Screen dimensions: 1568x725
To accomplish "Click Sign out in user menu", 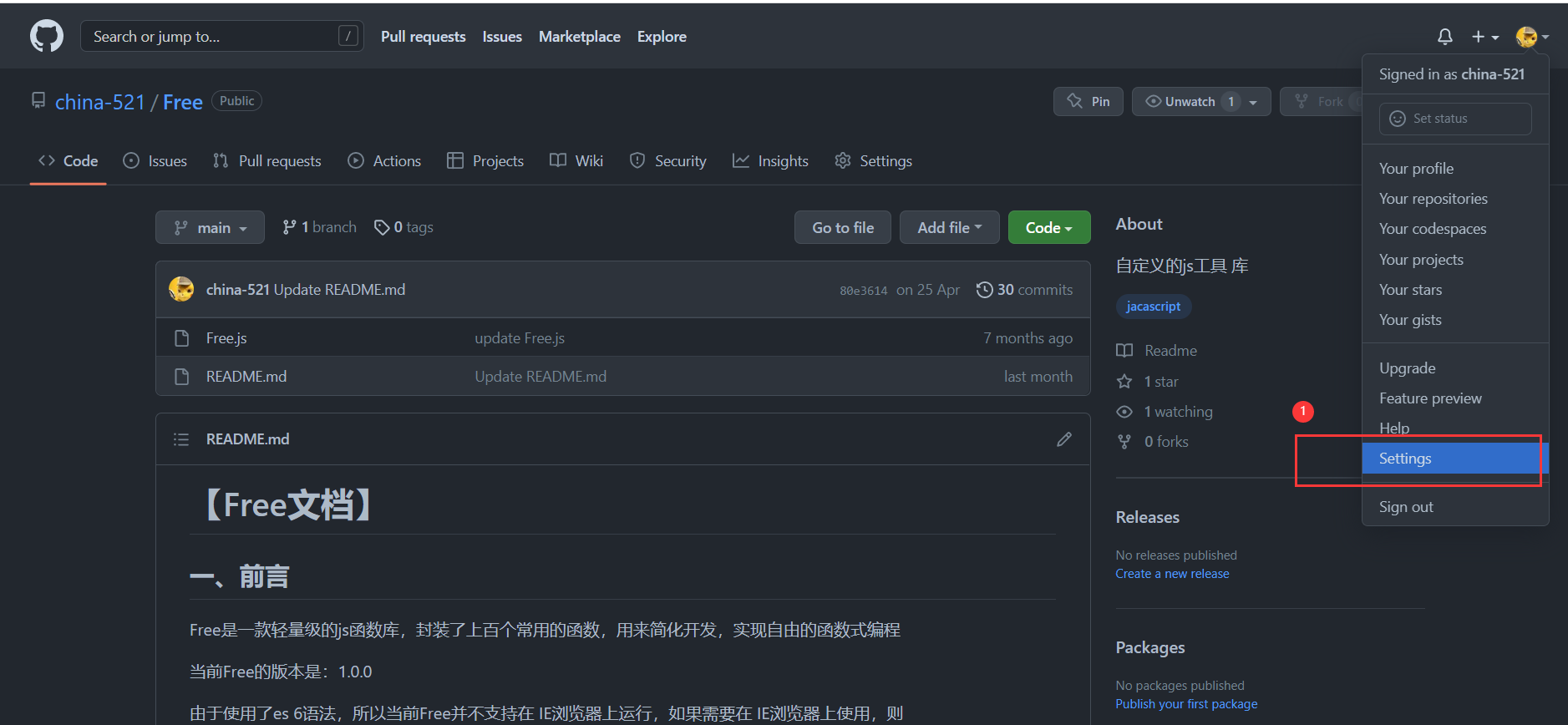I will [x=1455, y=507].
